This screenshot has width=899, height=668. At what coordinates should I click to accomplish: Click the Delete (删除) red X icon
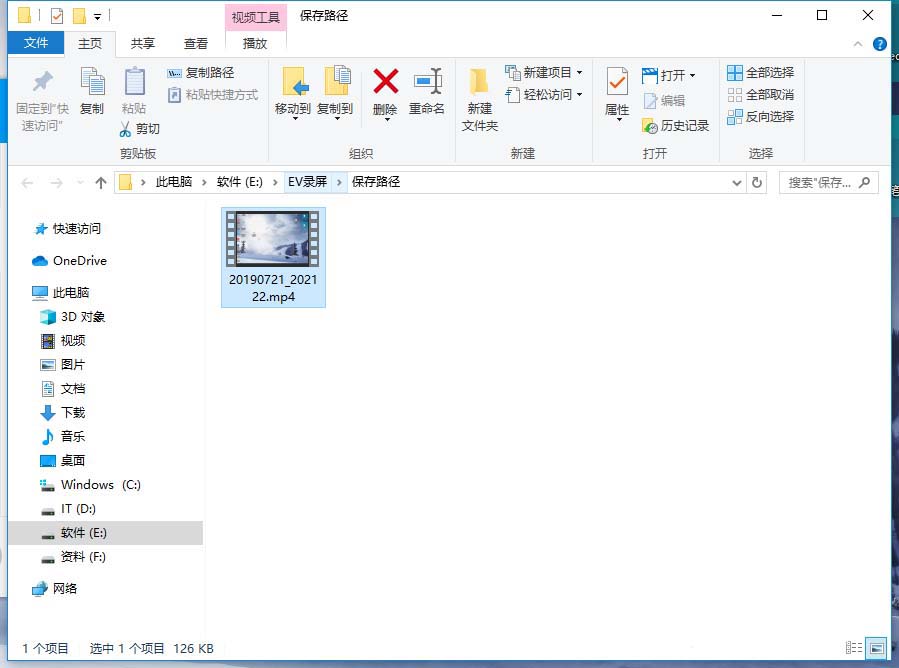click(385, 82)
